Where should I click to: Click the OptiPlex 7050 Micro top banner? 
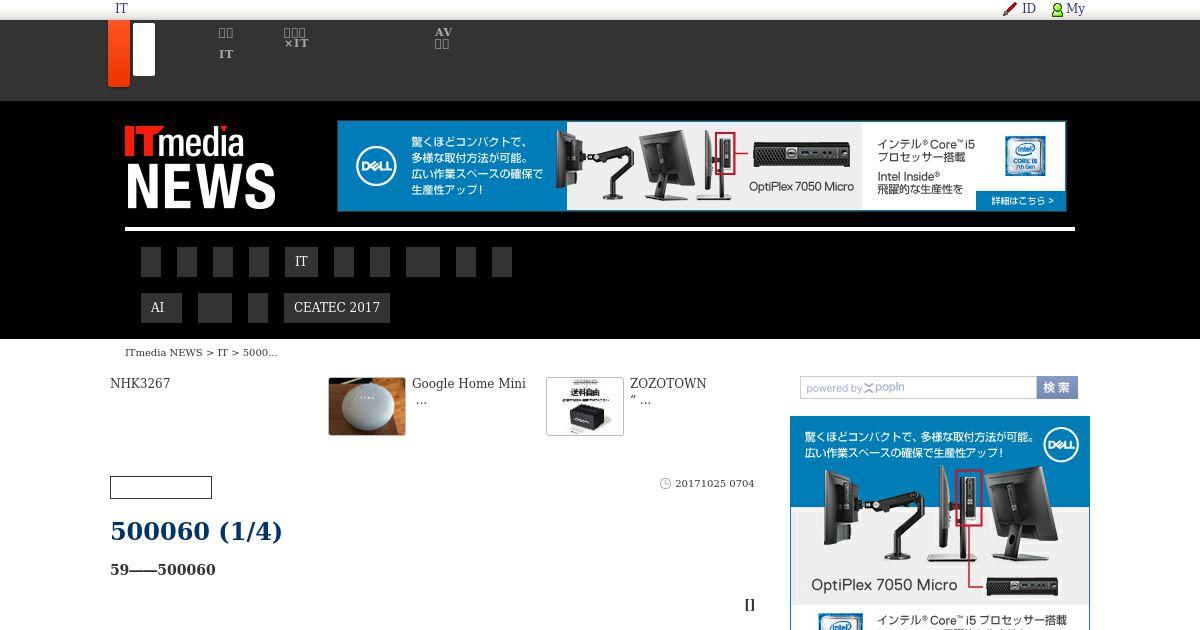701,166
